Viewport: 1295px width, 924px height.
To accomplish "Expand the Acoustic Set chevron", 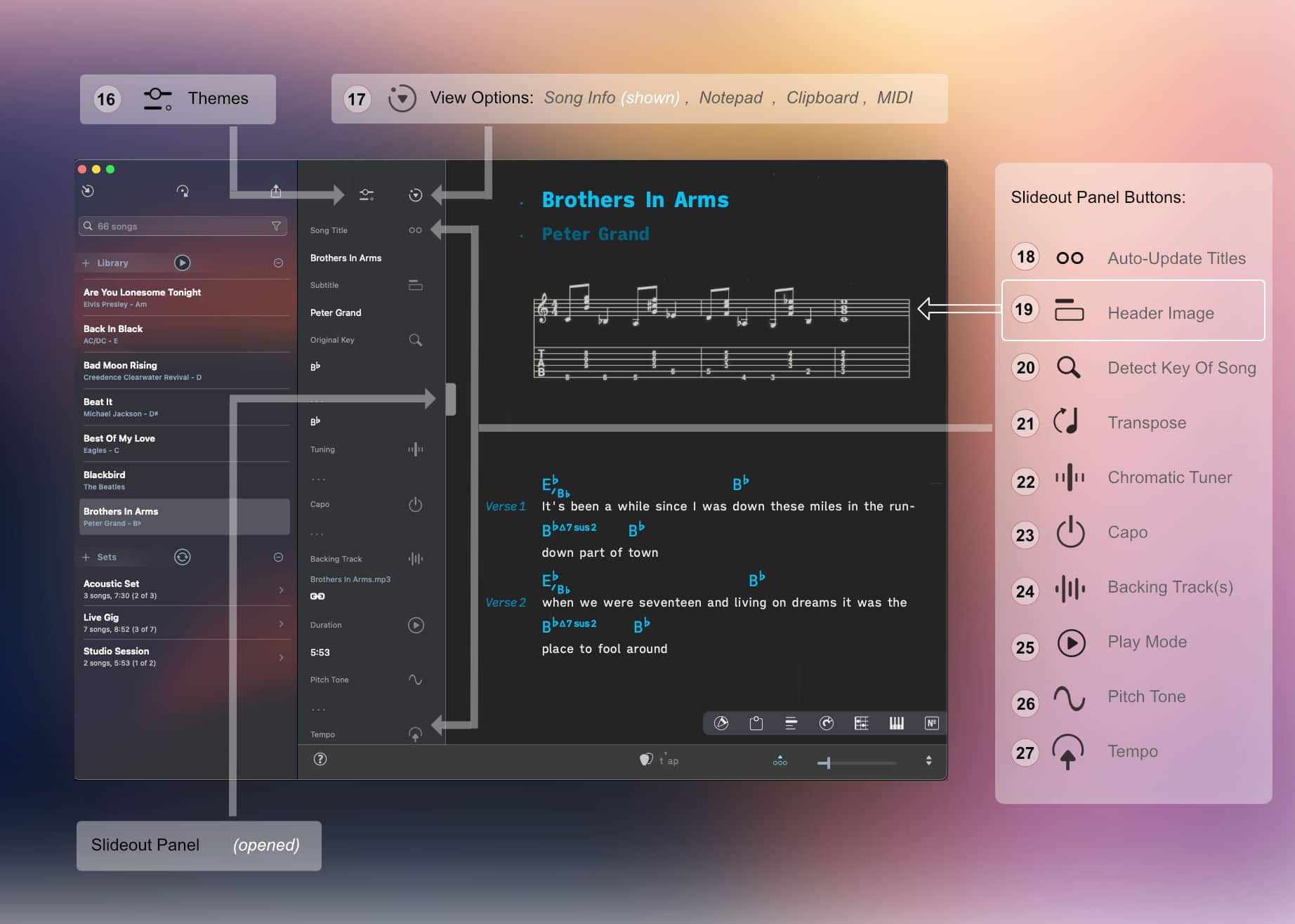I will [281, 590].
